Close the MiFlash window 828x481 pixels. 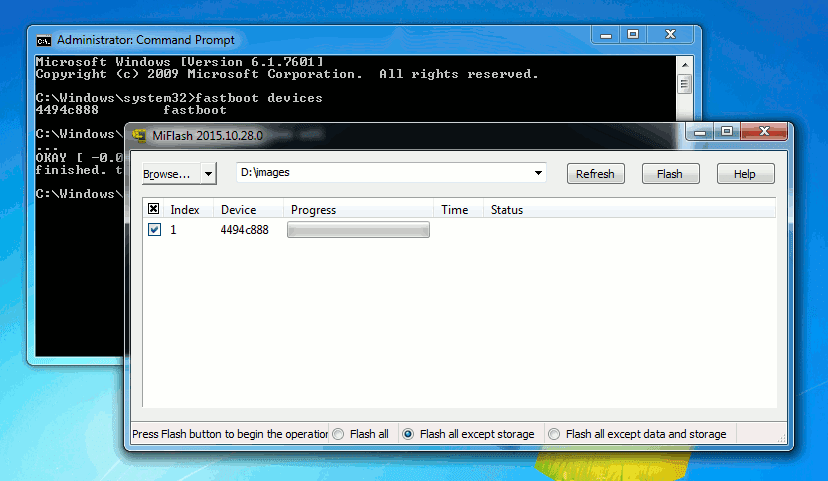(x=764, y=131)
